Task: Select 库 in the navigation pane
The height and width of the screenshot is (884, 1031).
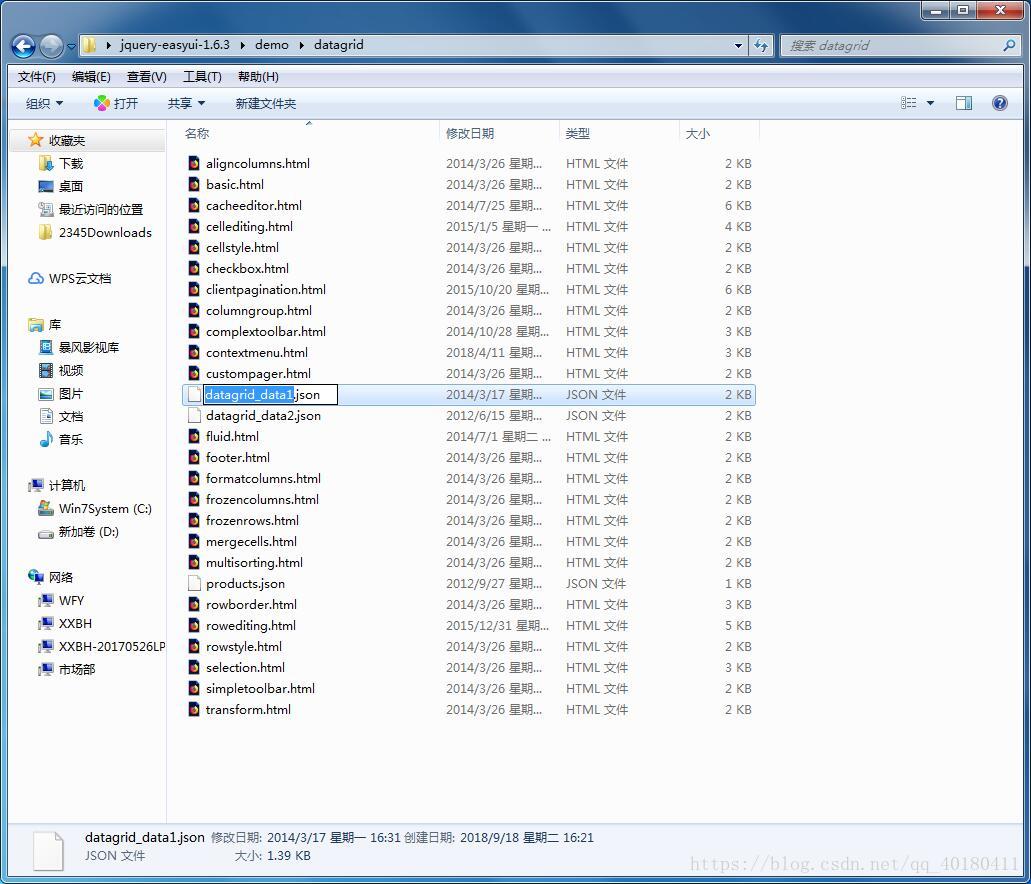Action: 55,325
